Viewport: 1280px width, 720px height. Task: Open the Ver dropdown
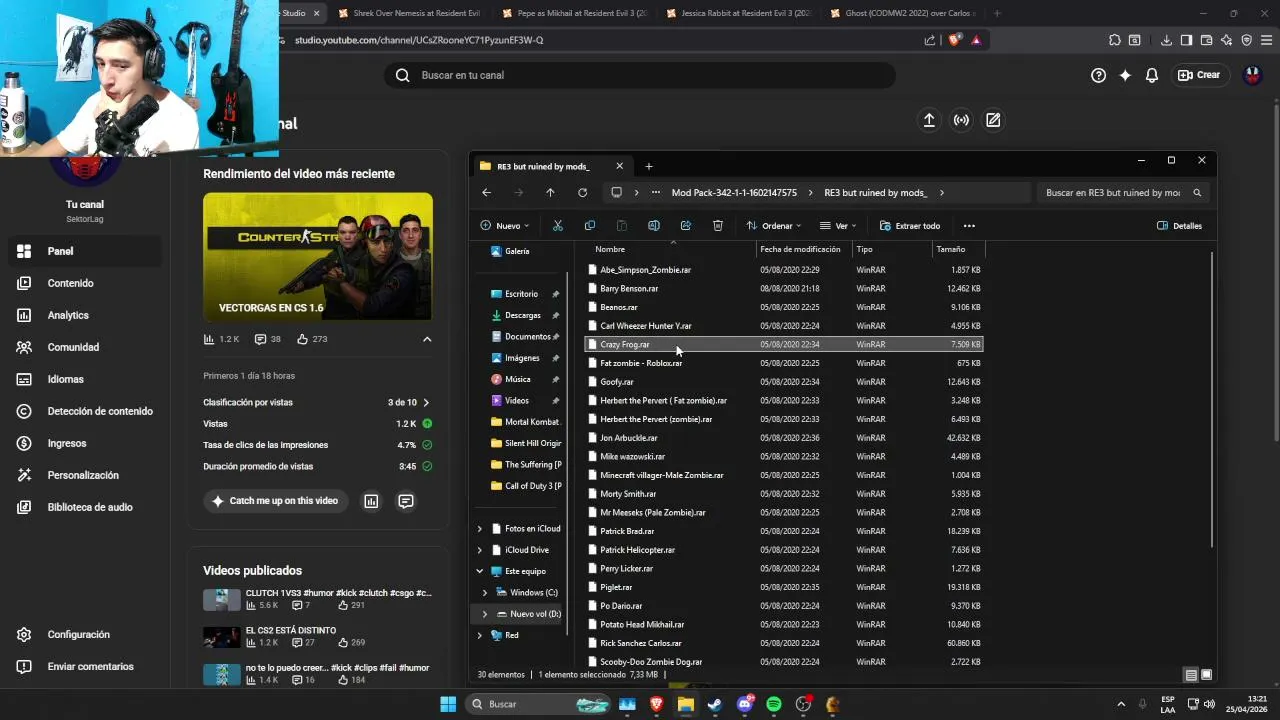(839, 226)
